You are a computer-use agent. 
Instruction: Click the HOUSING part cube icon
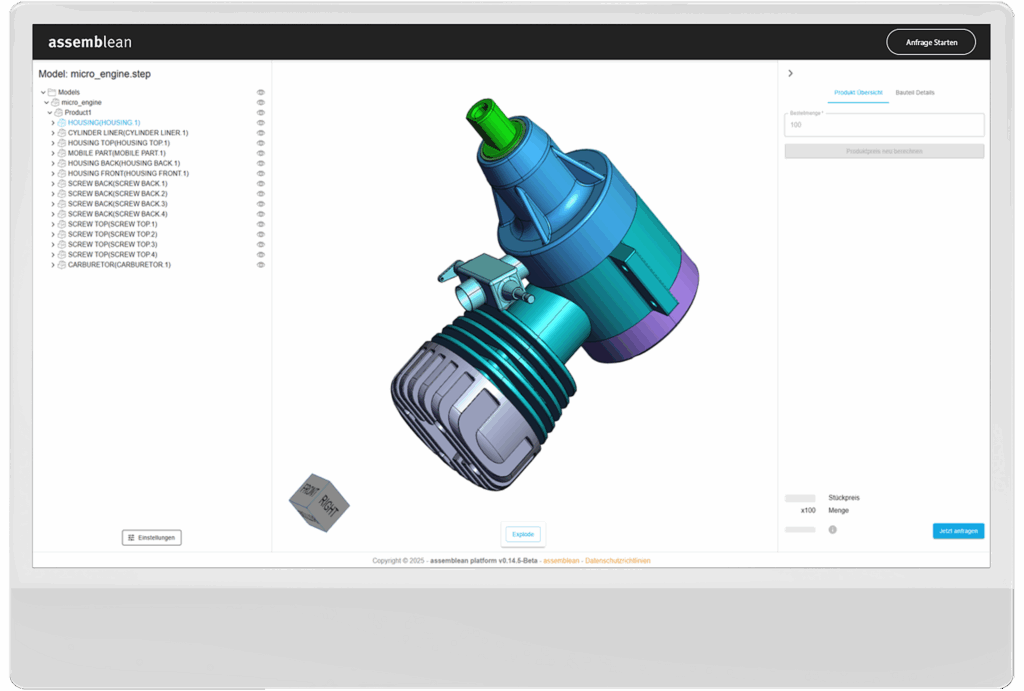point(61,123)
